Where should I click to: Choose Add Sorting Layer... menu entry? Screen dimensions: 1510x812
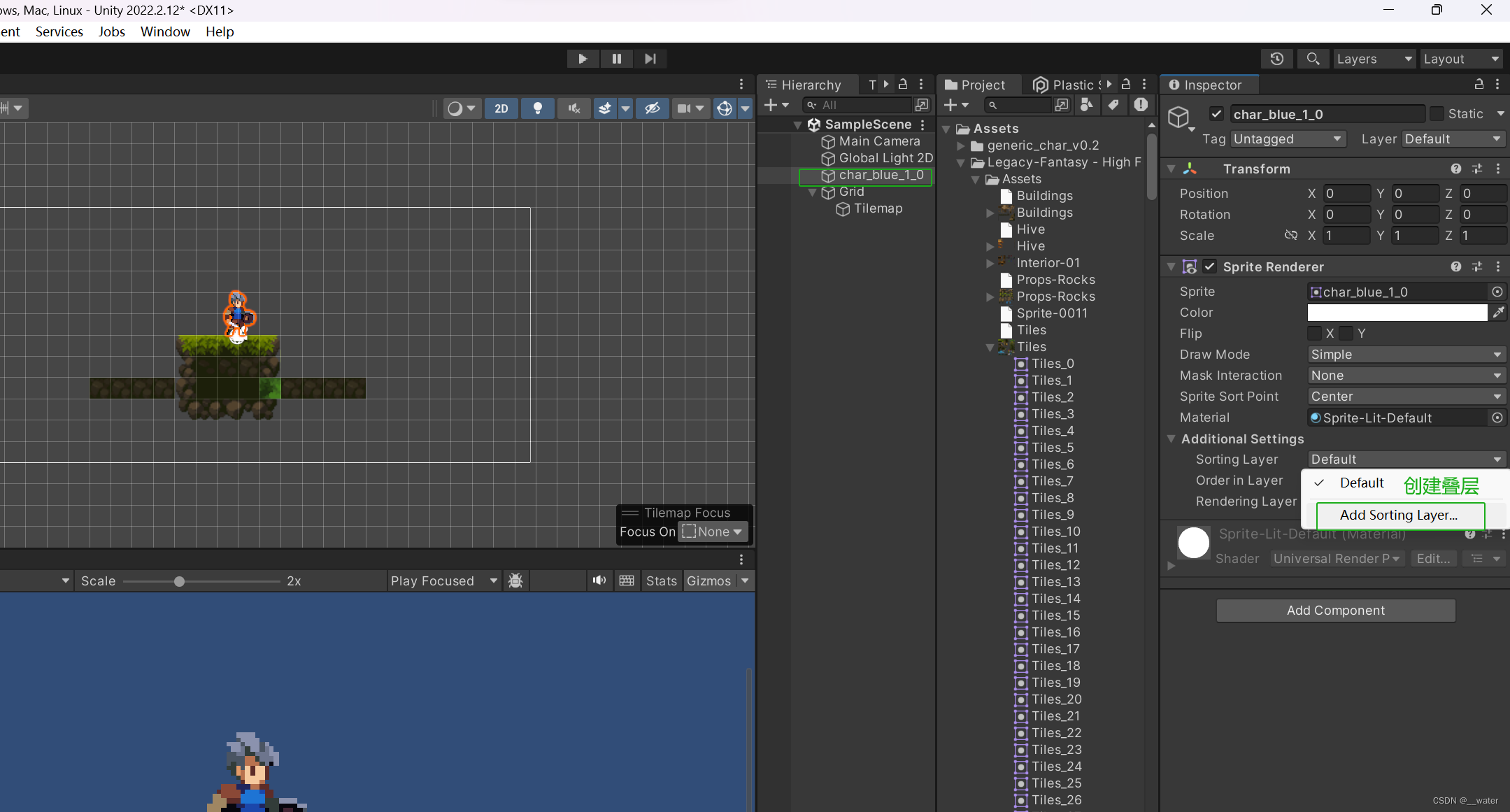[1399, 515]
